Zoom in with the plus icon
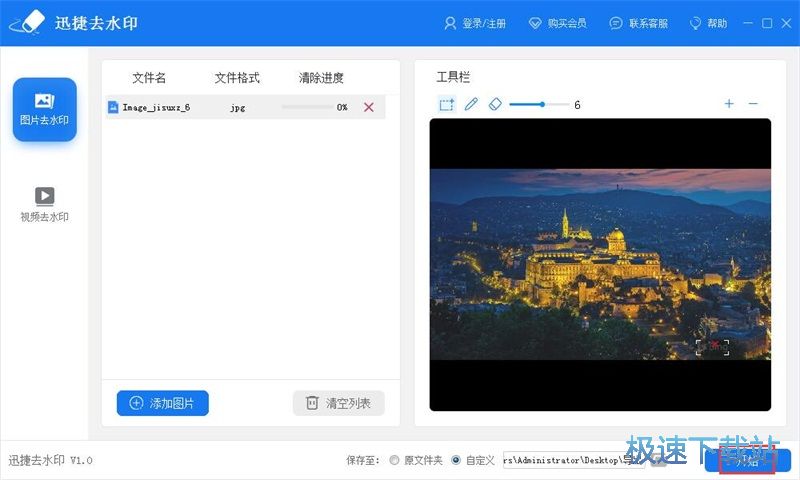This screenshot has width=800, height=480. [x=729, y=104]
